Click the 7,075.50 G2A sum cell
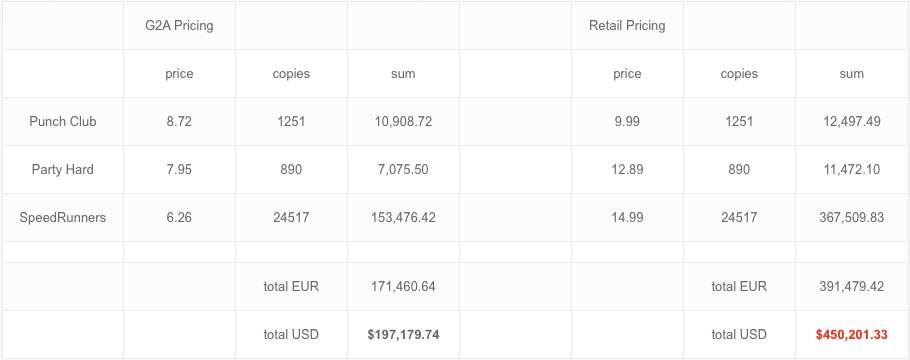The width and height of the screenshot is (910, 360). point(403,170)
